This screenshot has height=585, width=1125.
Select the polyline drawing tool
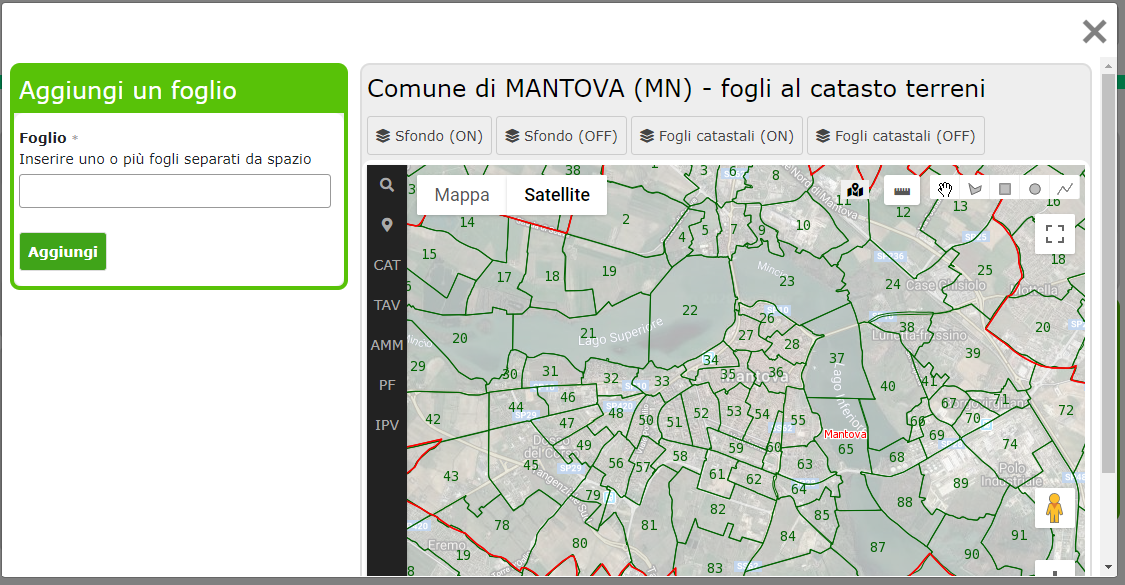1065,189
